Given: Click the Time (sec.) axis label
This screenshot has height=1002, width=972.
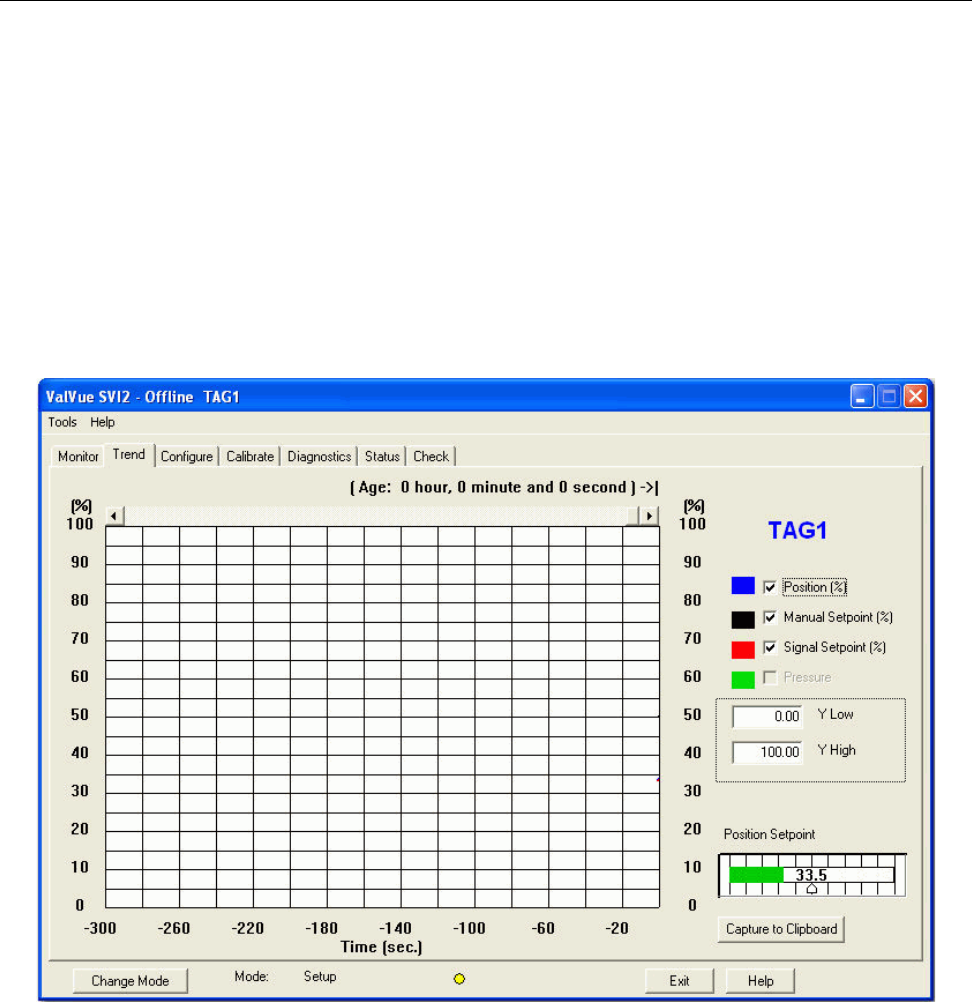Looking at the screenshot, I should (382, 947).
